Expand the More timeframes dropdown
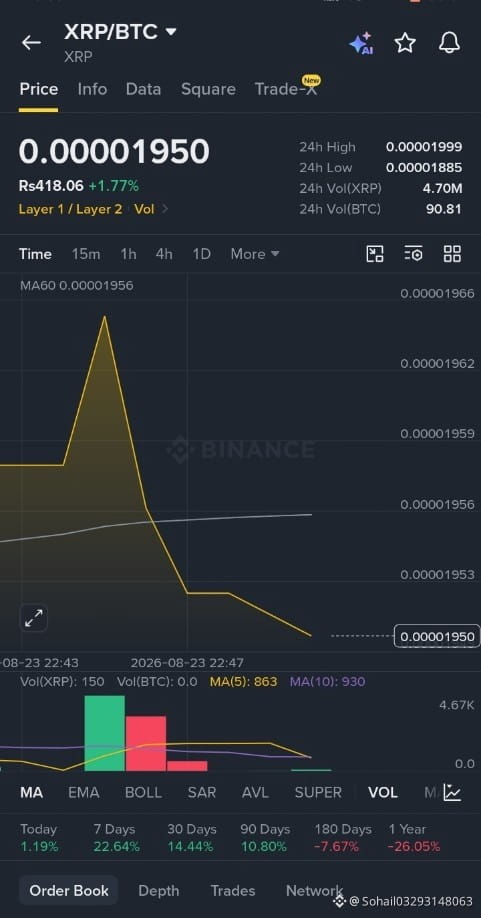 pyautogui.click(x=255, y=254)
